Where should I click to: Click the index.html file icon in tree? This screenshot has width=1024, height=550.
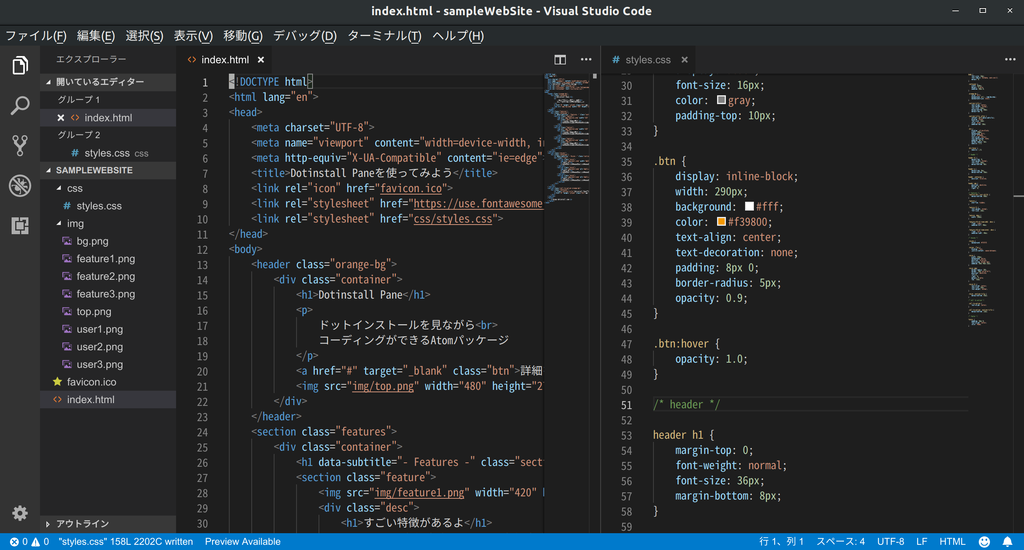[x=57, y=399]
